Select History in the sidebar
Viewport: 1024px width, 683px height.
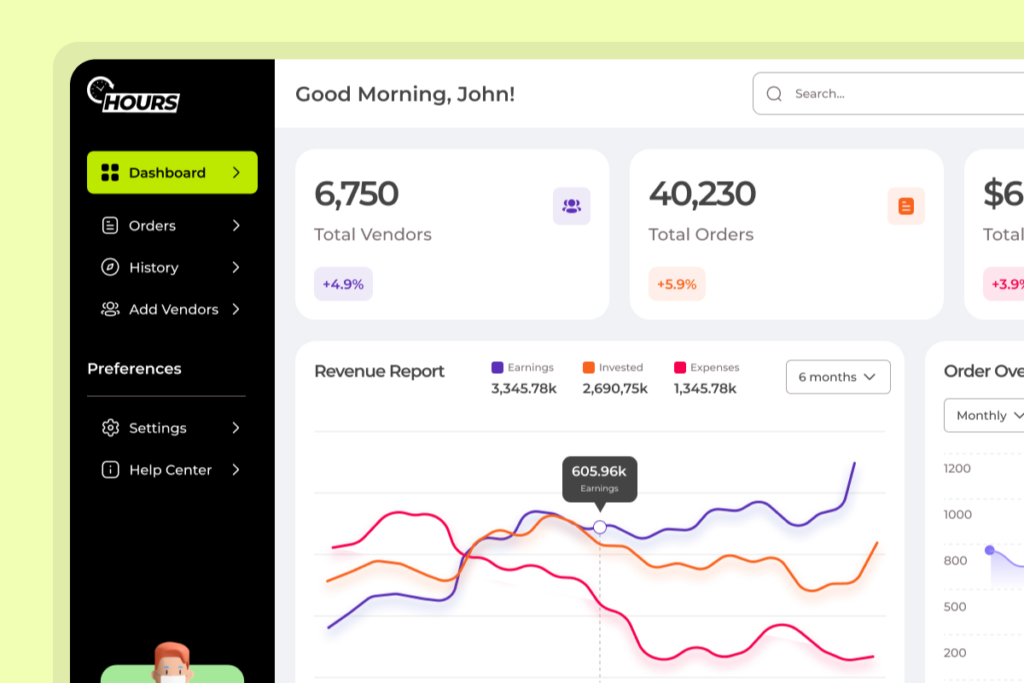click(154, 268)
